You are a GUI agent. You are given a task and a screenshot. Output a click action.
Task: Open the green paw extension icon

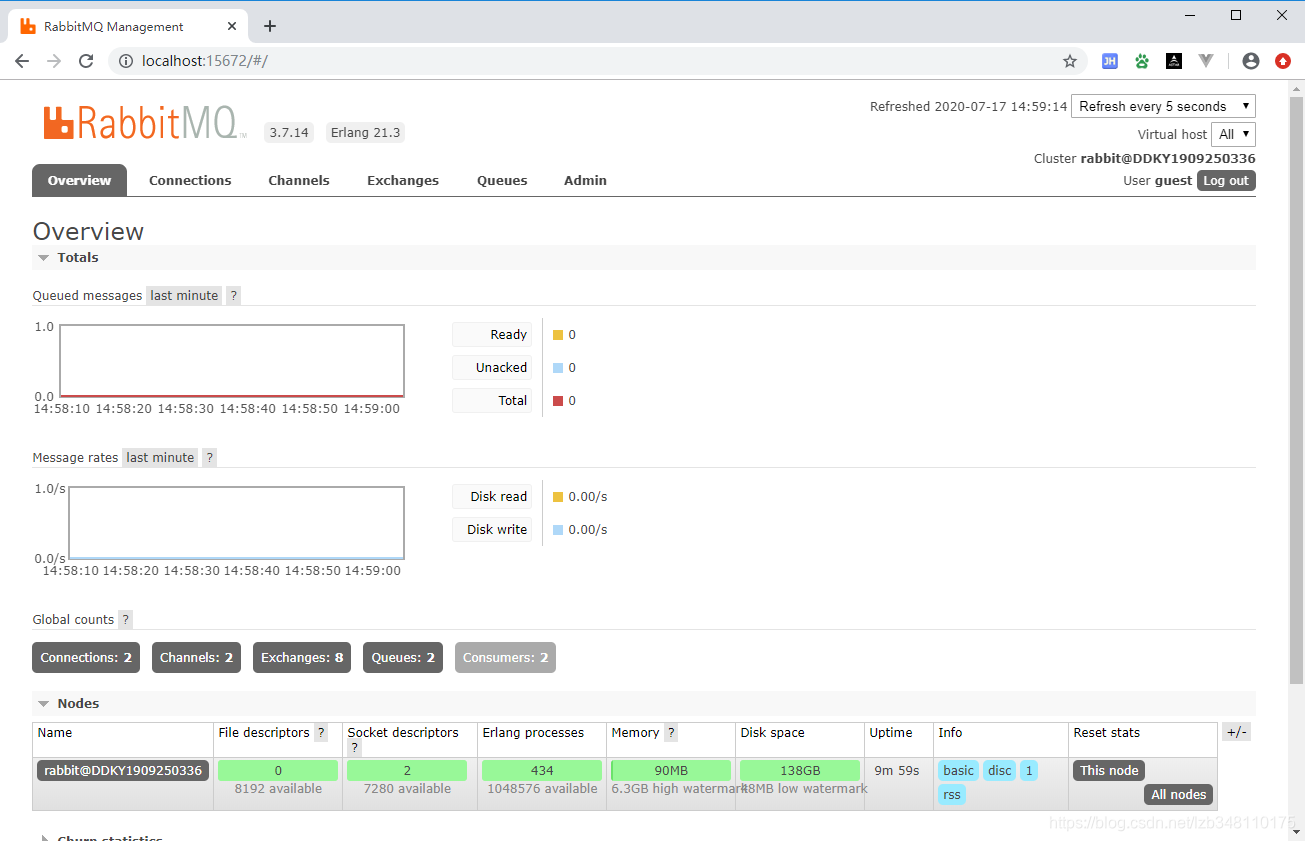click(x=1142, y=61)
